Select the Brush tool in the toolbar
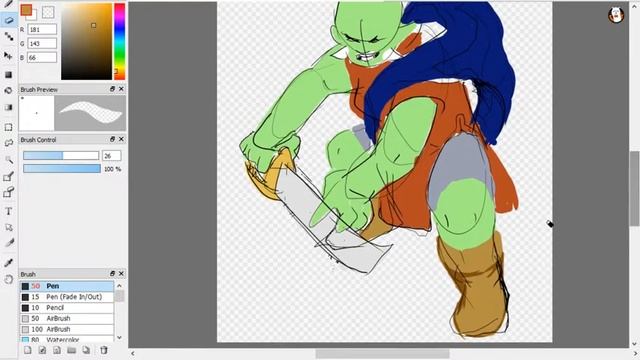640x360 pixels. pyautogui.click(x=9, y=4)
